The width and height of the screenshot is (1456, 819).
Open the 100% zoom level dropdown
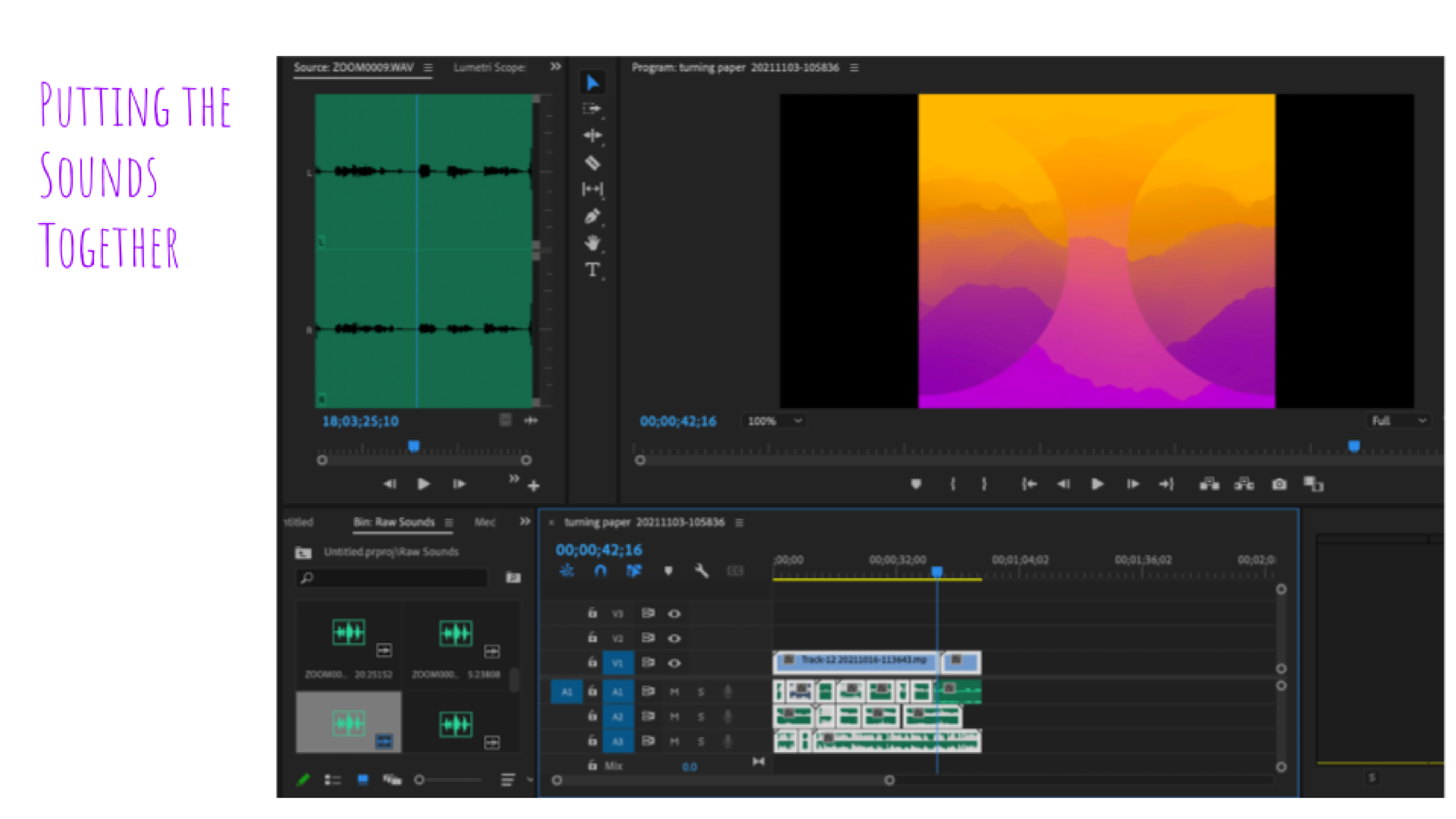[775, 421]
